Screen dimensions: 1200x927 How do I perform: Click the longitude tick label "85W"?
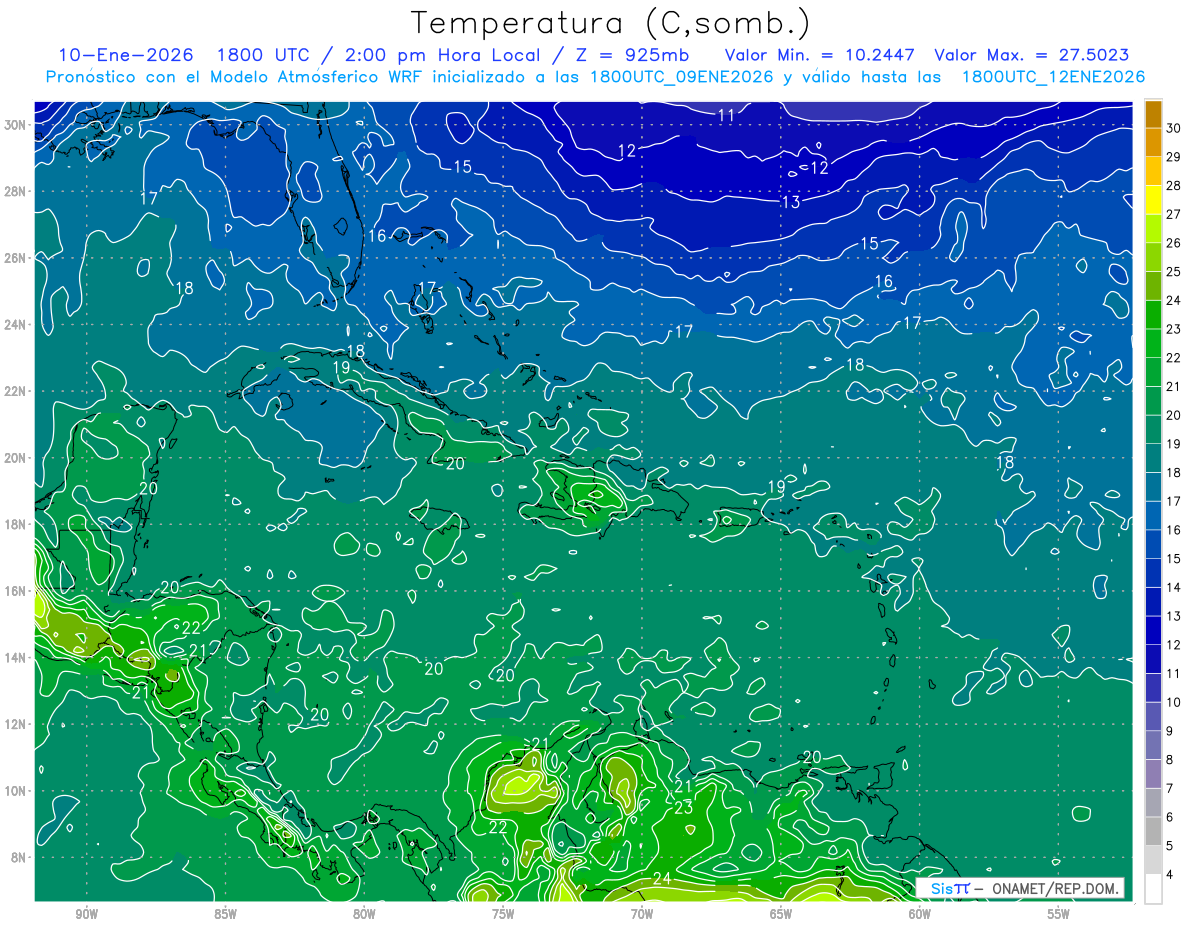point(225,914)
